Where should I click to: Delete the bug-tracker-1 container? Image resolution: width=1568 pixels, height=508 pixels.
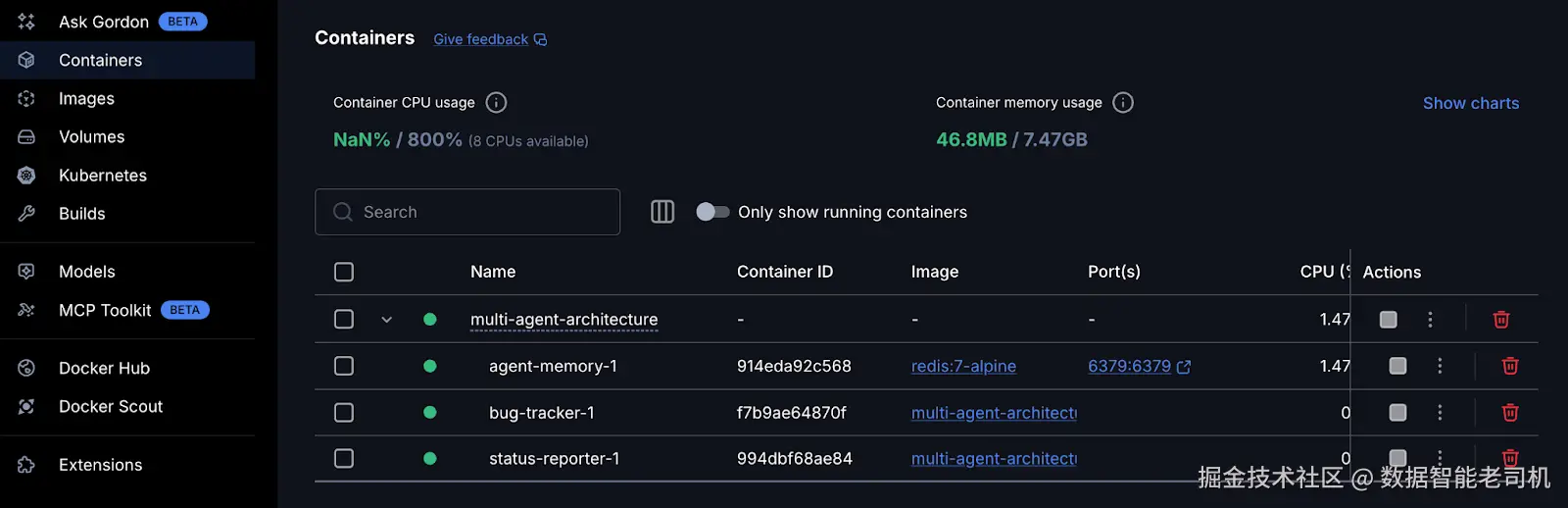tap(1510, 413)
